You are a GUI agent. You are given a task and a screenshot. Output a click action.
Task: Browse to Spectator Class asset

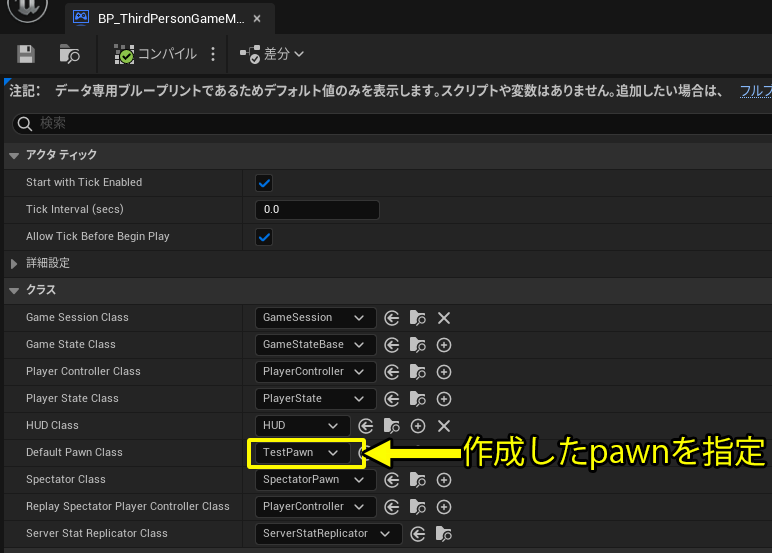point(418,481)
